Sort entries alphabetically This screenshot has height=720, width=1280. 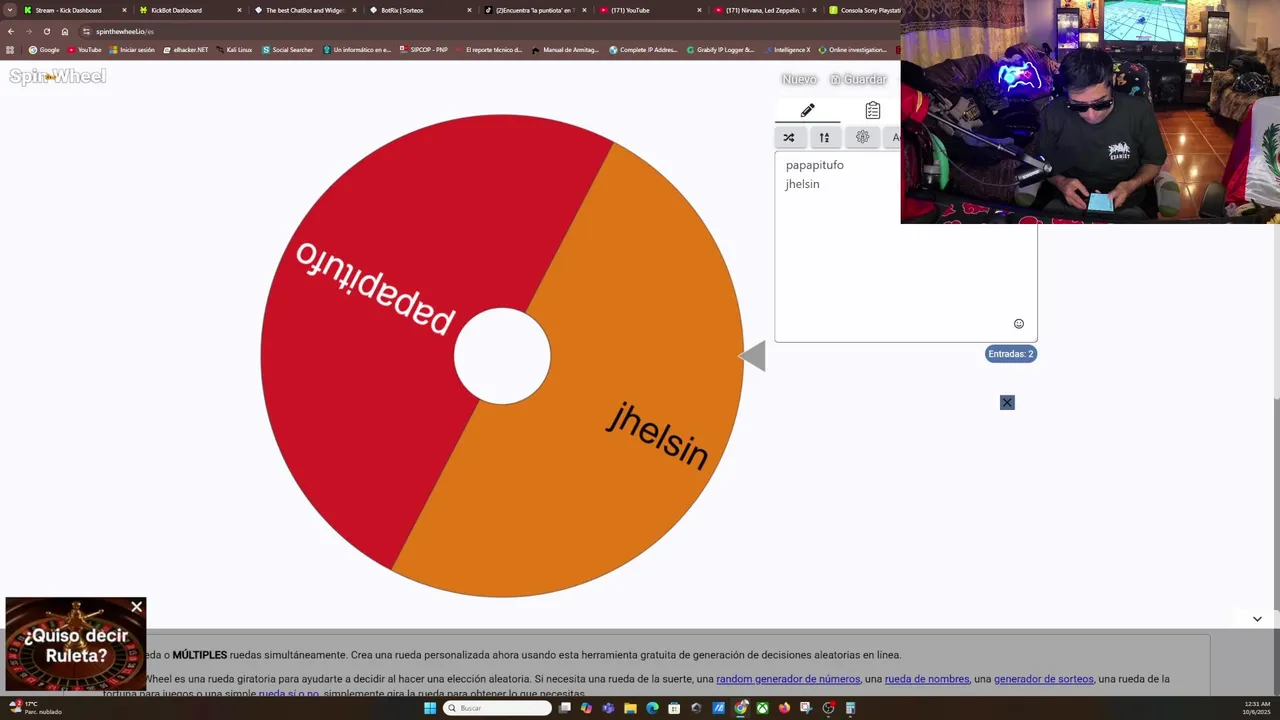[824, 137]
